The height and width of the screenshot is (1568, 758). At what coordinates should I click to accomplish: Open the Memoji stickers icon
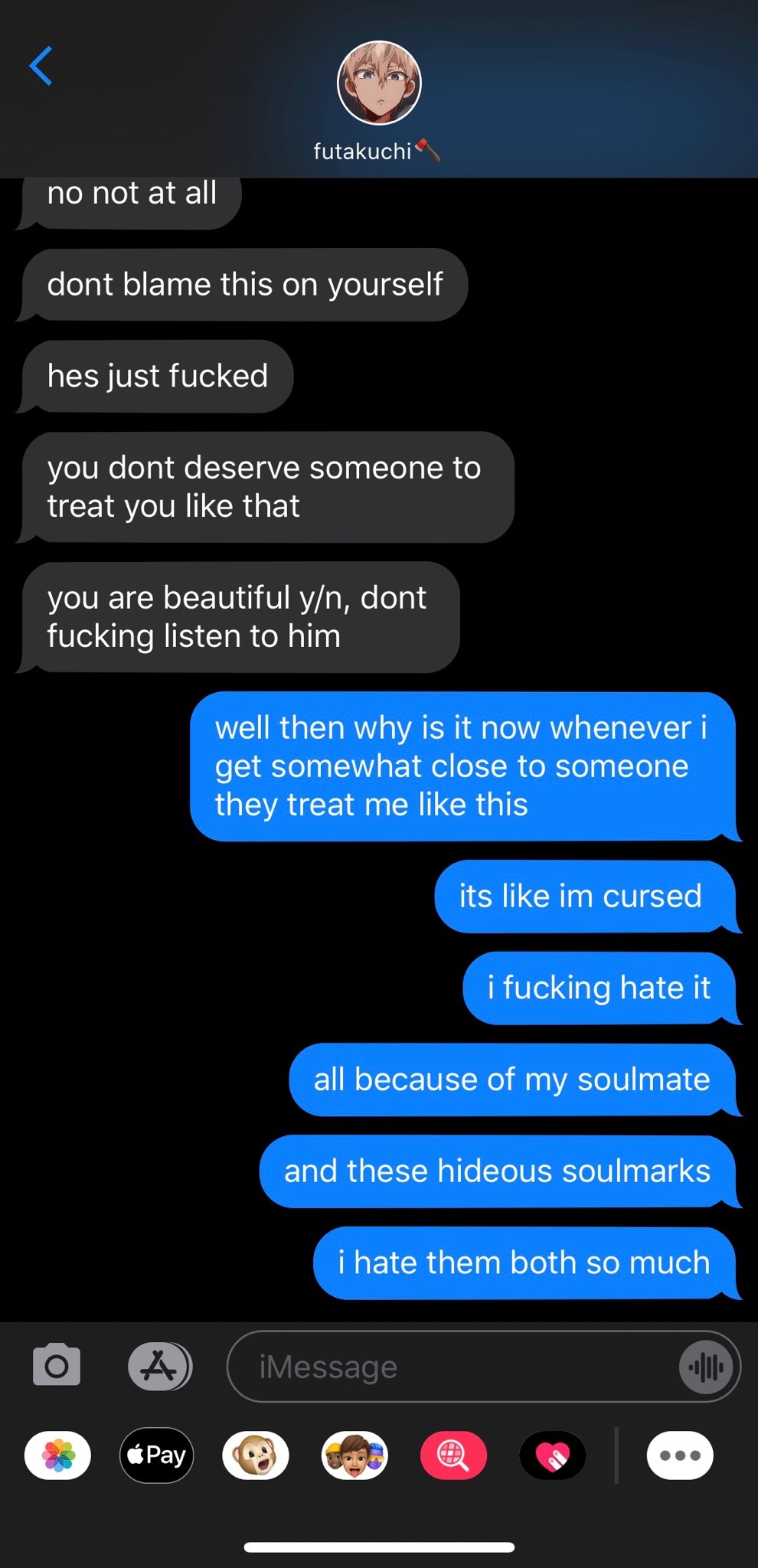pyautogui.click(x=354, y=1455)
